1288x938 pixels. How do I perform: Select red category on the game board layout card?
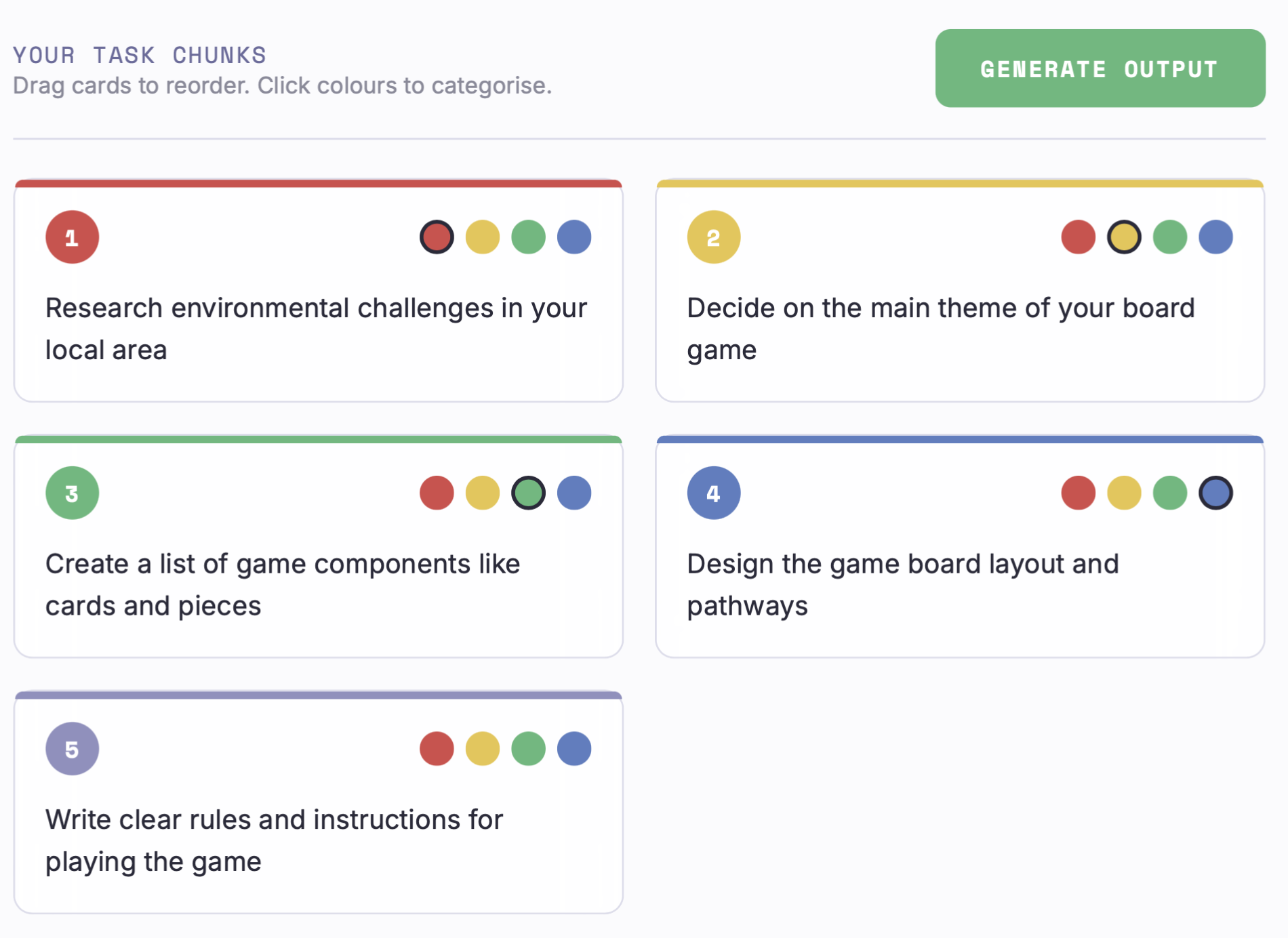tap(1077, 493)
